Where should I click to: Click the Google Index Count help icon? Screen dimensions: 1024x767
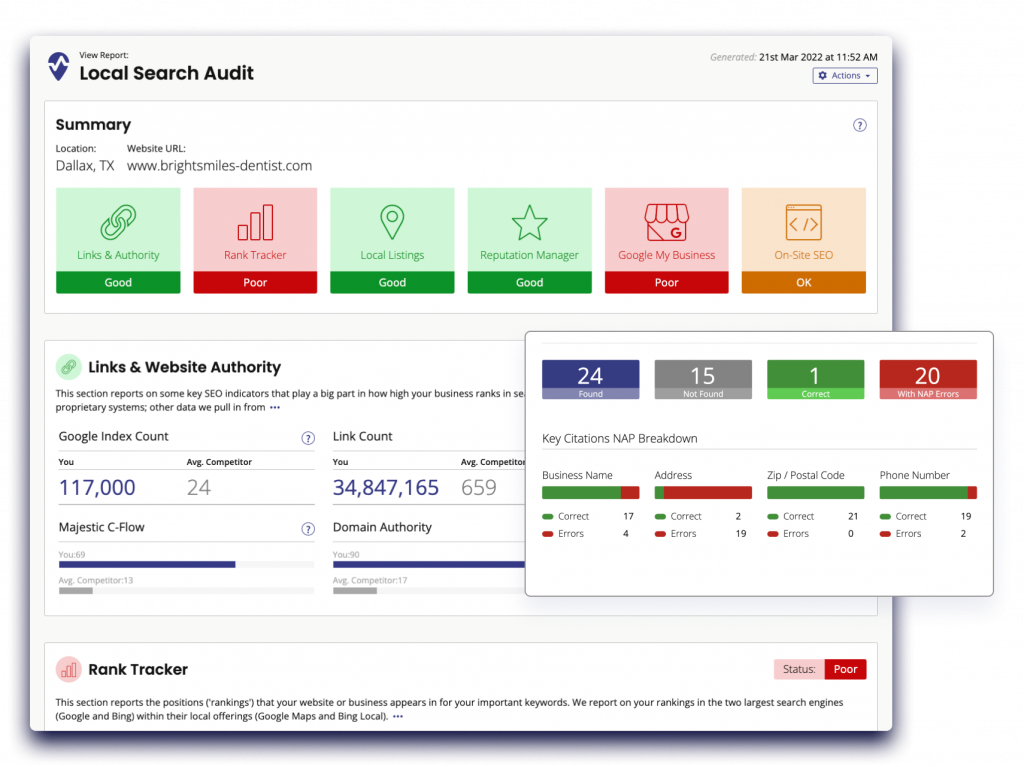[308, 438]
